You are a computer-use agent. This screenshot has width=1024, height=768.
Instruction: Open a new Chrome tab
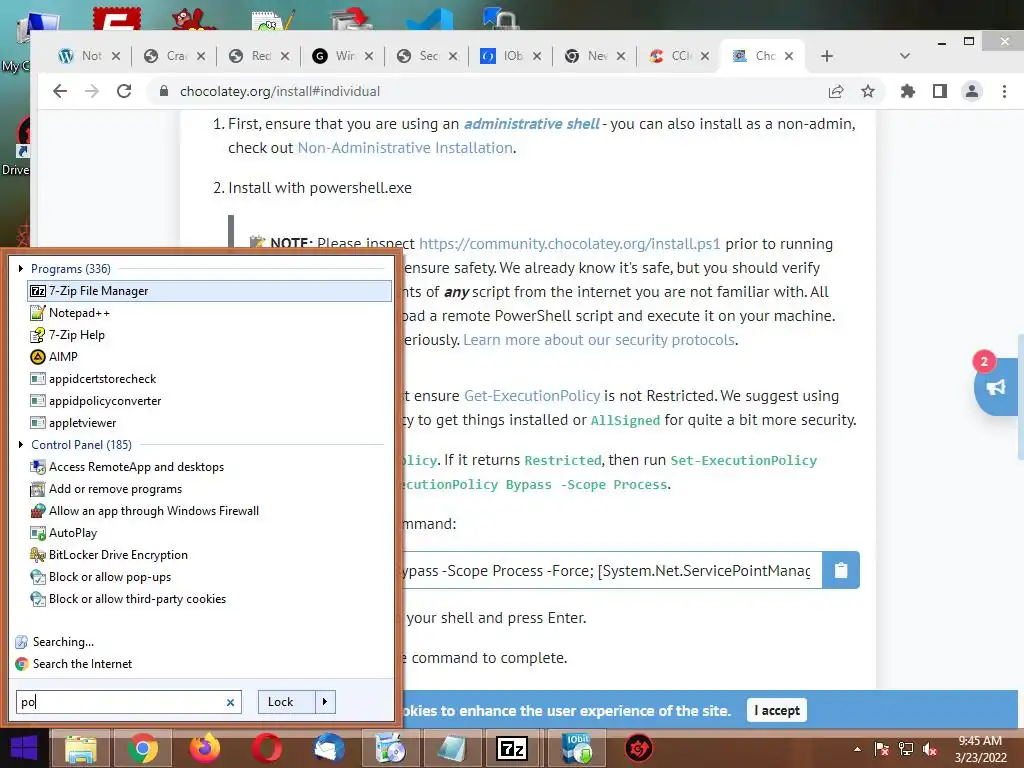click(x=827, y=56)
